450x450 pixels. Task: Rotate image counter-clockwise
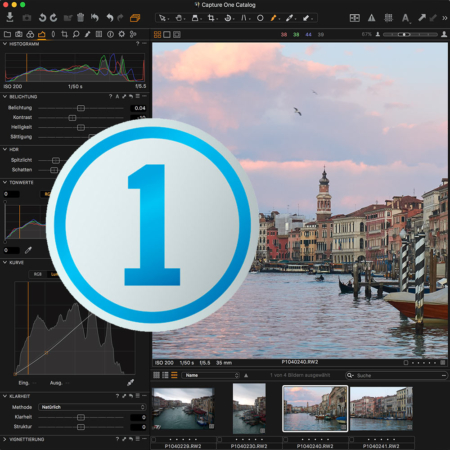pos(42,17)
